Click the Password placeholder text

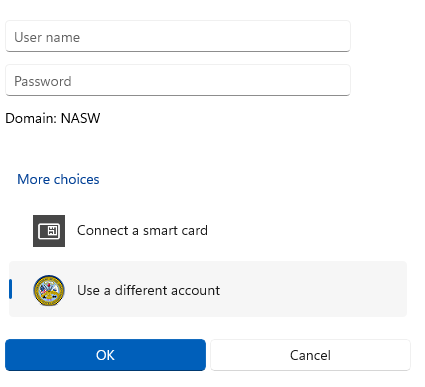43,81
